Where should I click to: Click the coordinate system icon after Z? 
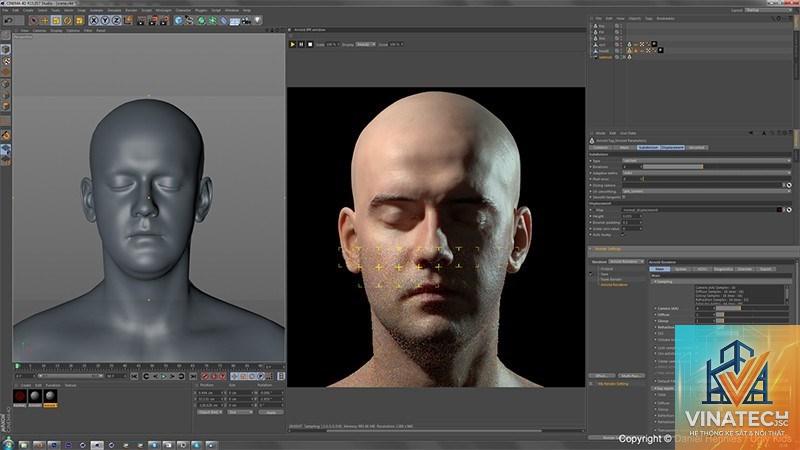tap(129, 20)
